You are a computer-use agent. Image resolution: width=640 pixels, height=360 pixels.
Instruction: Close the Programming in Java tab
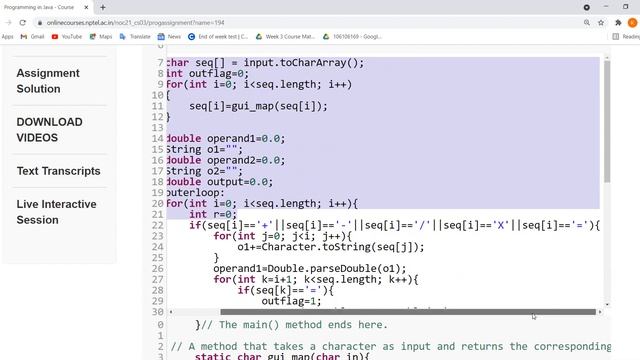pyautogui.click(x=86, y=7)
